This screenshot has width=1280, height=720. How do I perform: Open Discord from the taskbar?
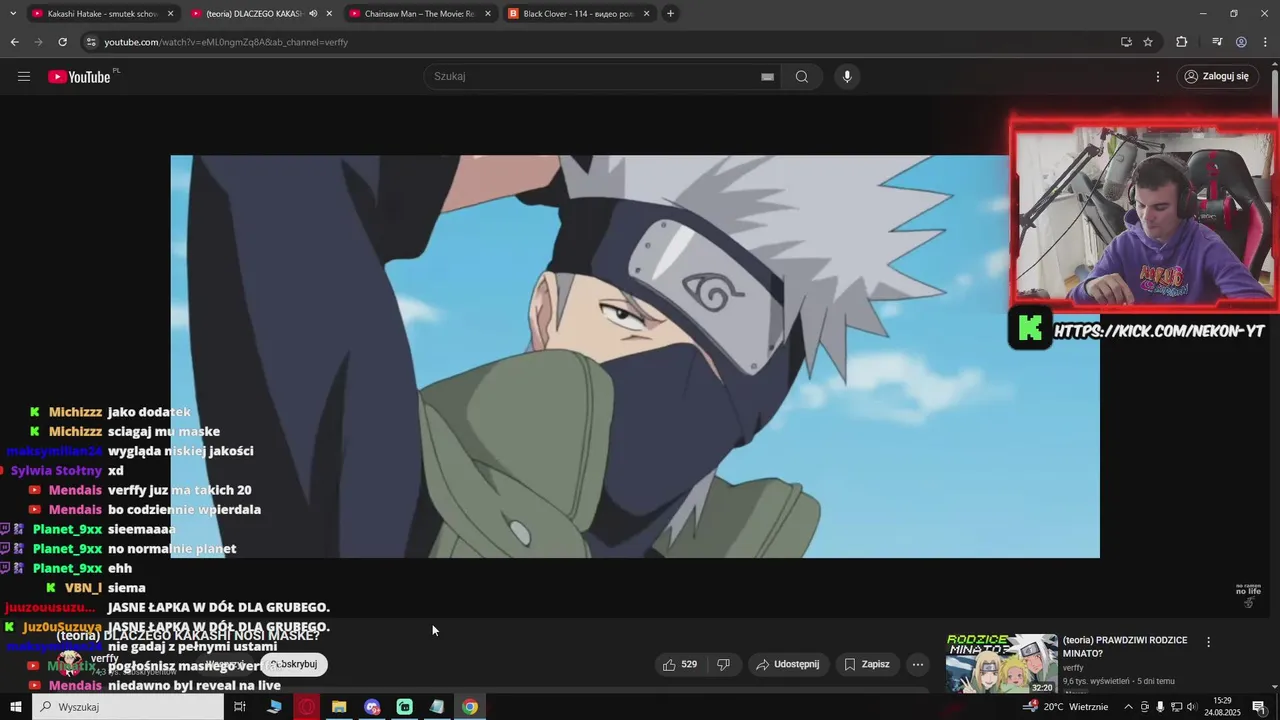pyautogui.click(x=372, y=707)
